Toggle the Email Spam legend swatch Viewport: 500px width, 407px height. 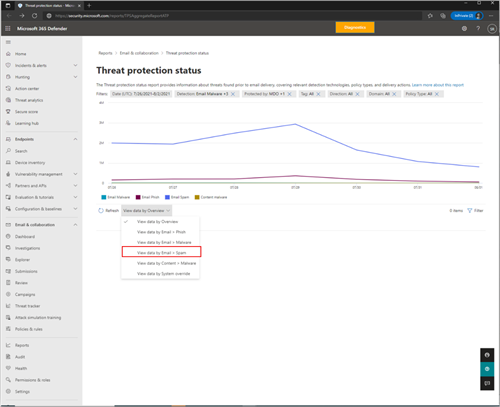168,197
